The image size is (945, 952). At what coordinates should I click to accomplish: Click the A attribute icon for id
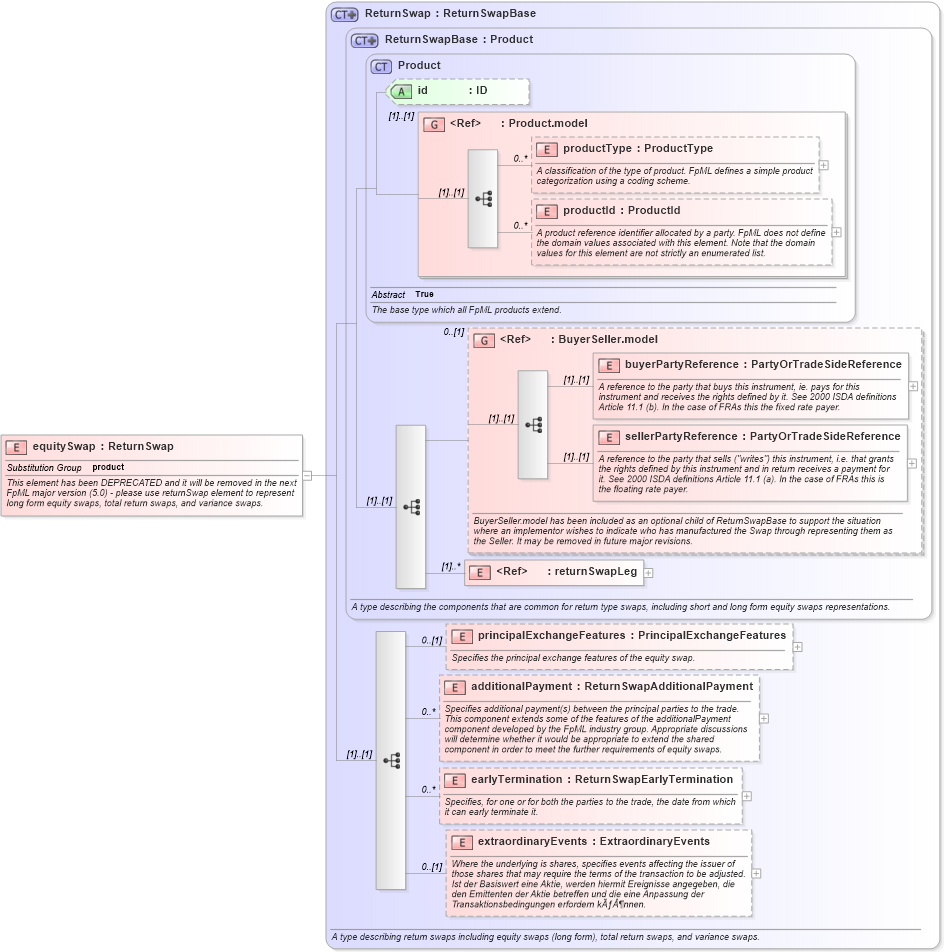(401, 90)
